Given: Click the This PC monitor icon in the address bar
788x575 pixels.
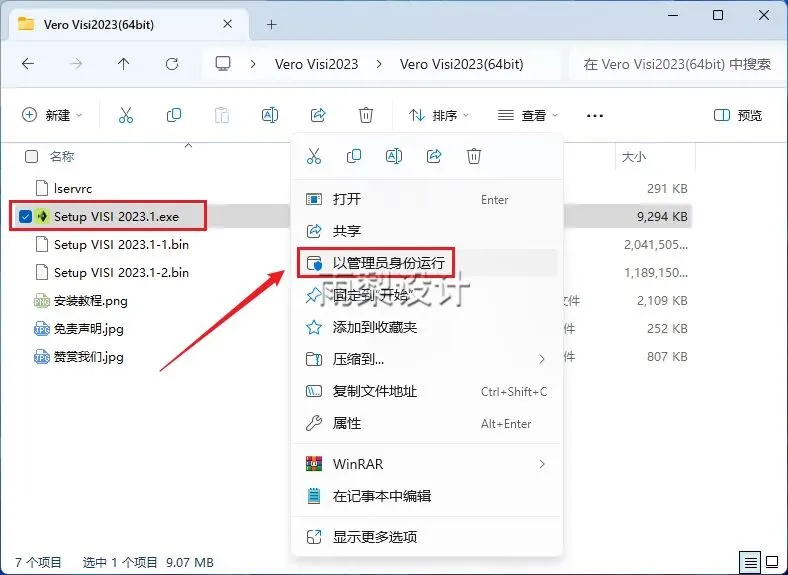Looking at the screenshot, I should tap(223, 64).
